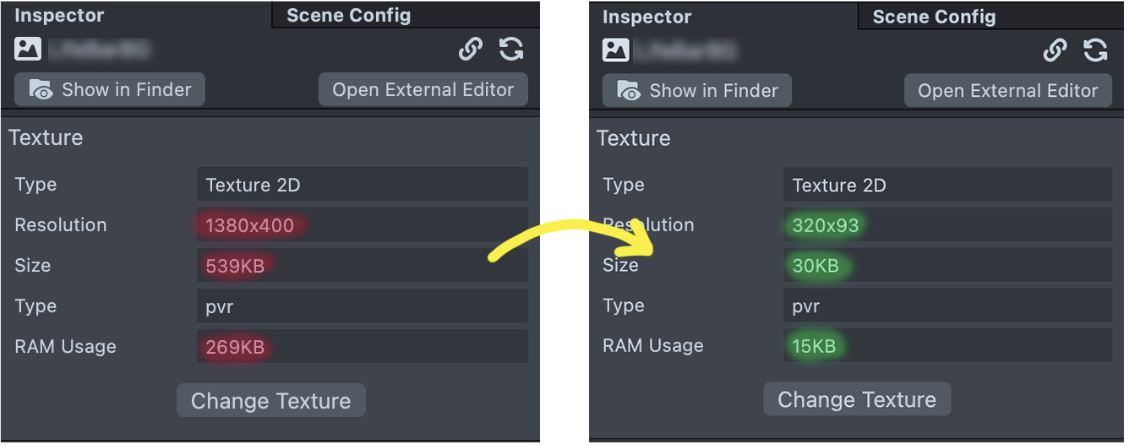The width and height of the screenshot is (1128, 446).
Task: Click the link icon in the left Inspector panel
Action: coord(470,50)
